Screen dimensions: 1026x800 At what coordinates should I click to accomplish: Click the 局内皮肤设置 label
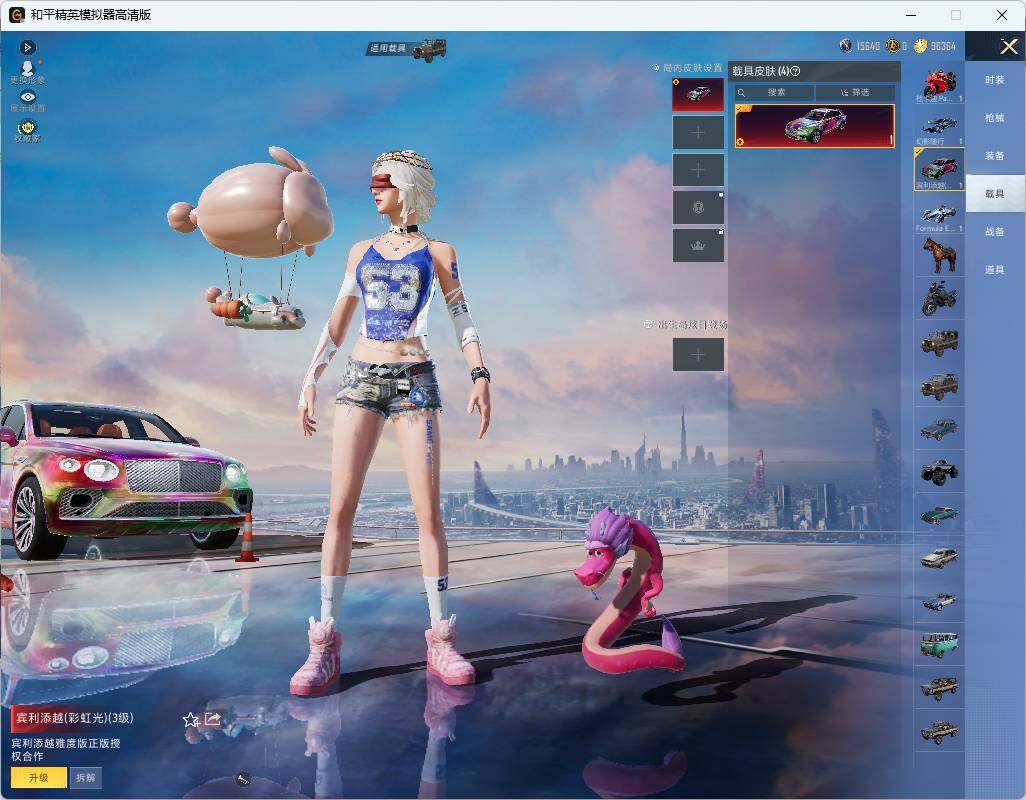pyautogui.click(x=692, y=68)
